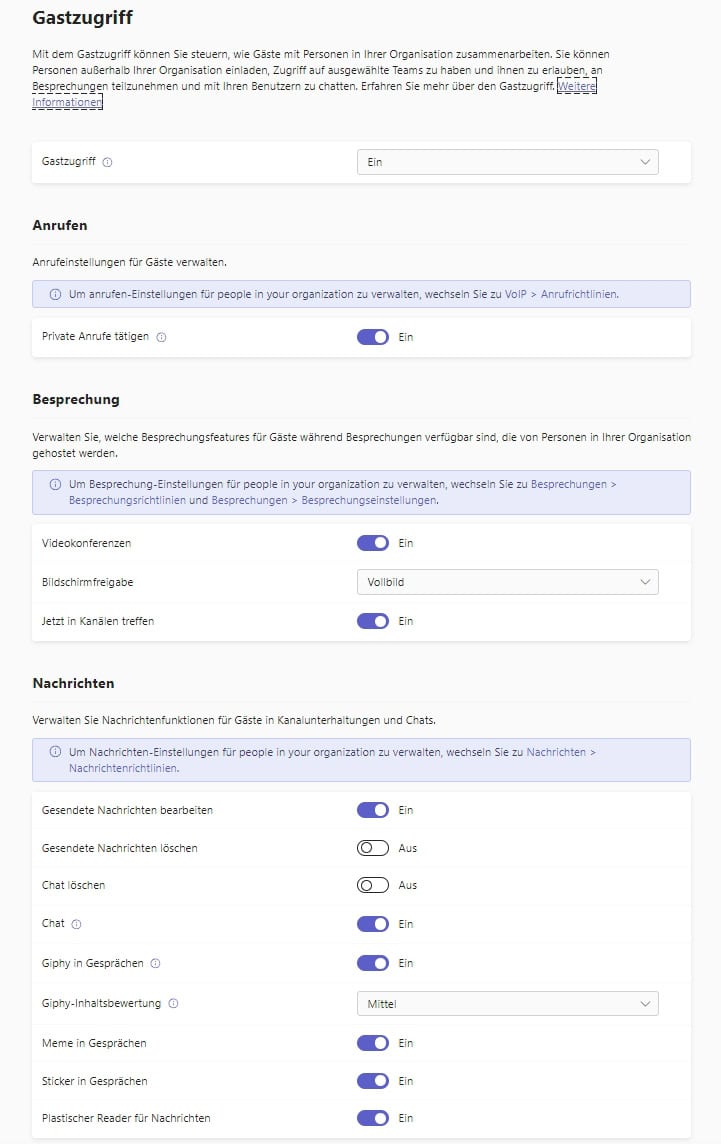
Task: Open the Gastzugriff Ein dropdown
Action: point(507,161)
